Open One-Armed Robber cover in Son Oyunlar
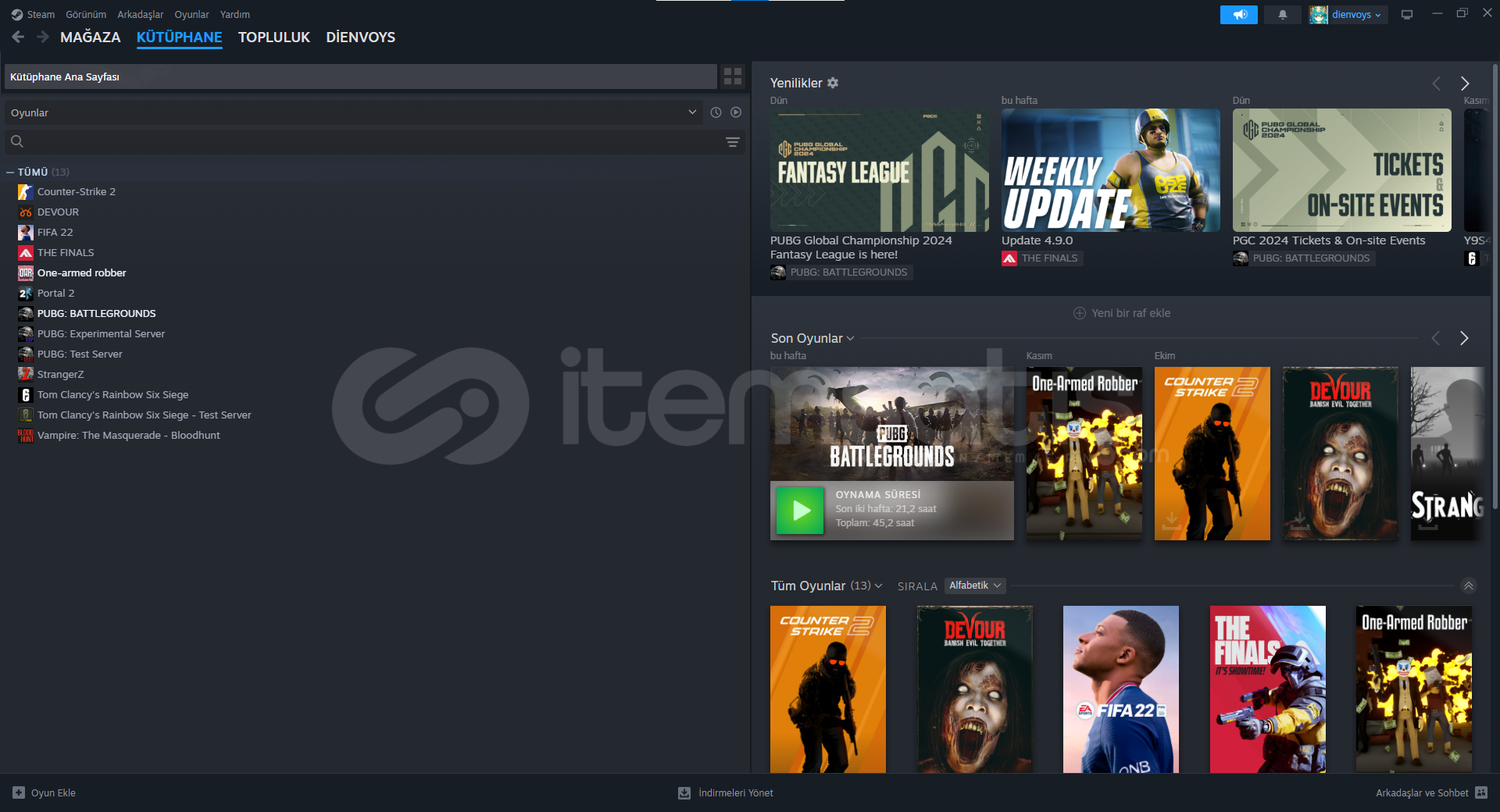 [x=1084, y=454]
